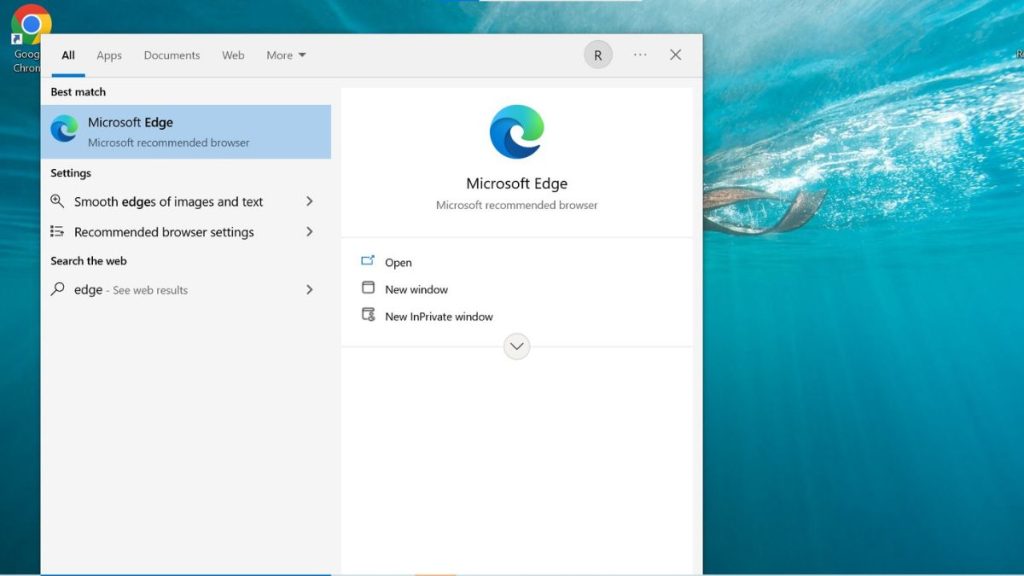
Task: Open the three-dot options menu
Action: [640, 55]
